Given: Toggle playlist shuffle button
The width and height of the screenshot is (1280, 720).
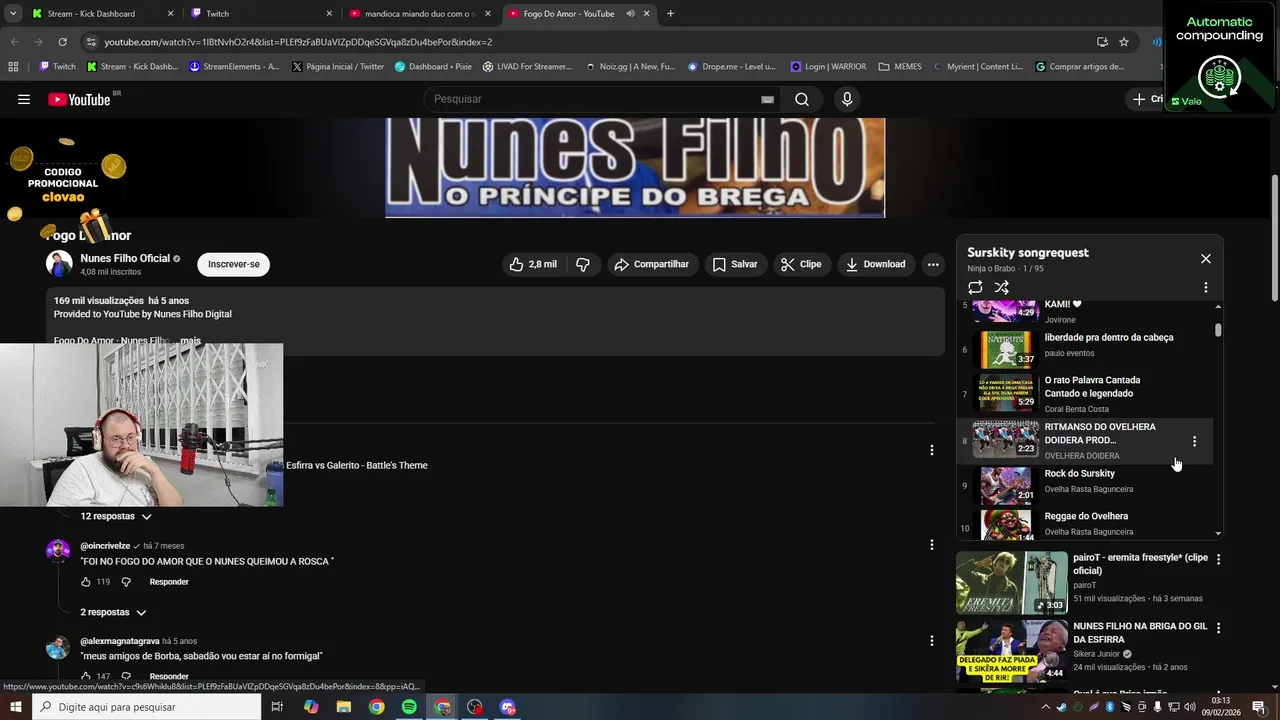Looking at the screenshot, I should point(1001,287).
